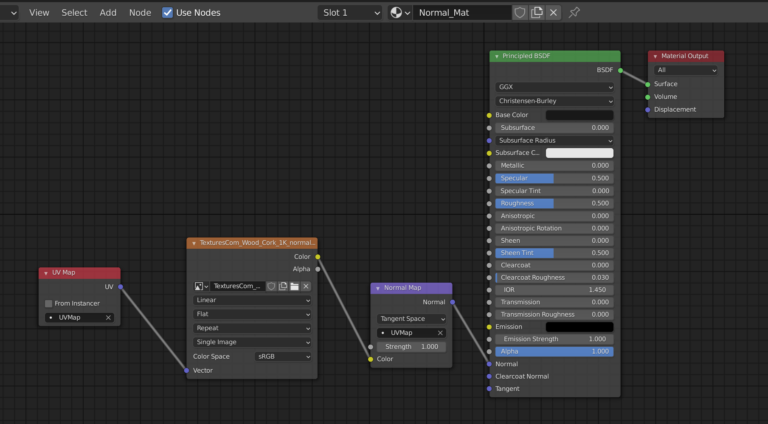Click the UV output socket

pyautogui.click(x=120, y=287)
